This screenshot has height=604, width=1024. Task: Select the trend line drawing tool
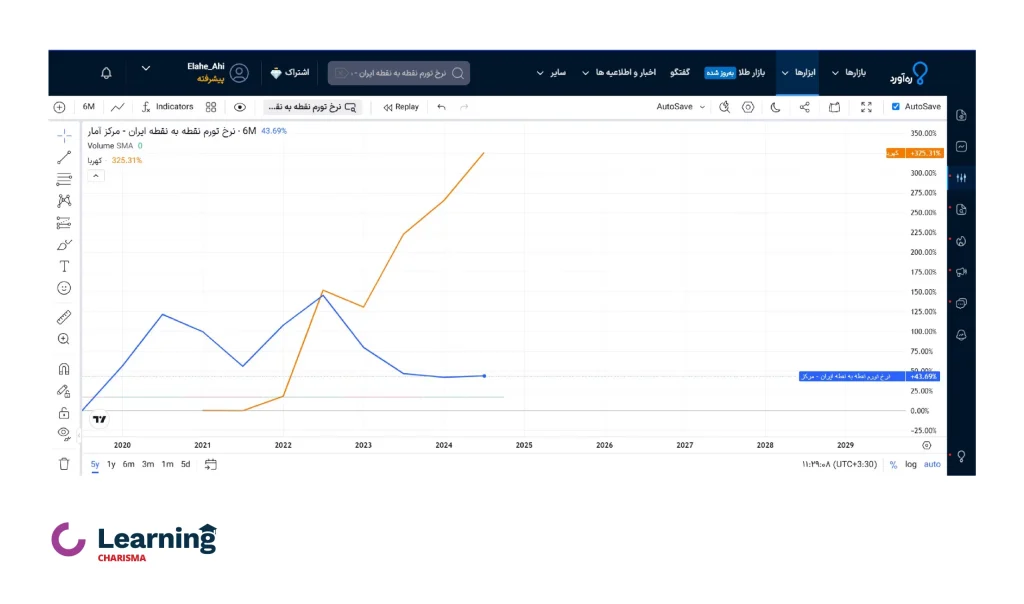(64, 157)
